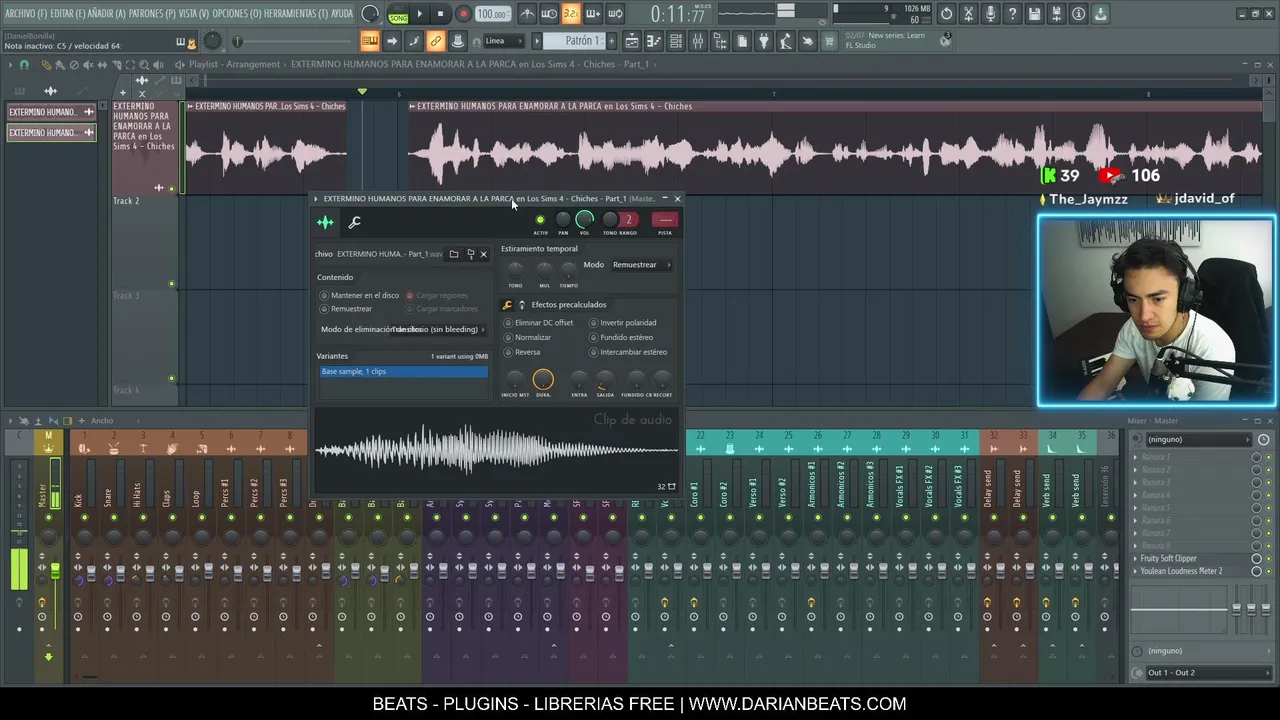Click the tempo value 100.000
The height and width of the screenshot is (720, 1280).
click(491, 14)
